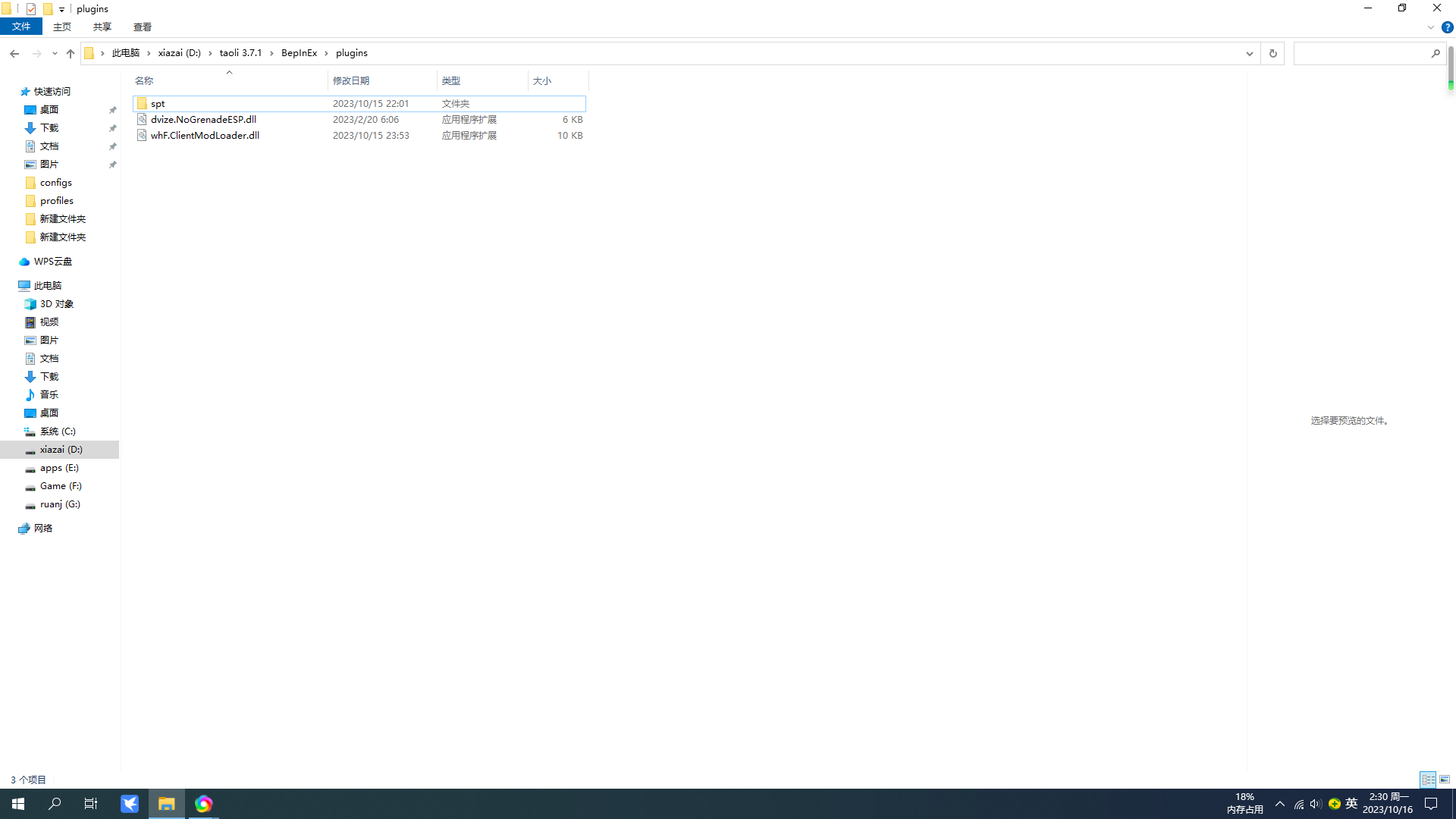Click the vertical scrollbar at right edge
Image resolution: width=1456 pixels, height=819 pixels.
1451,67
